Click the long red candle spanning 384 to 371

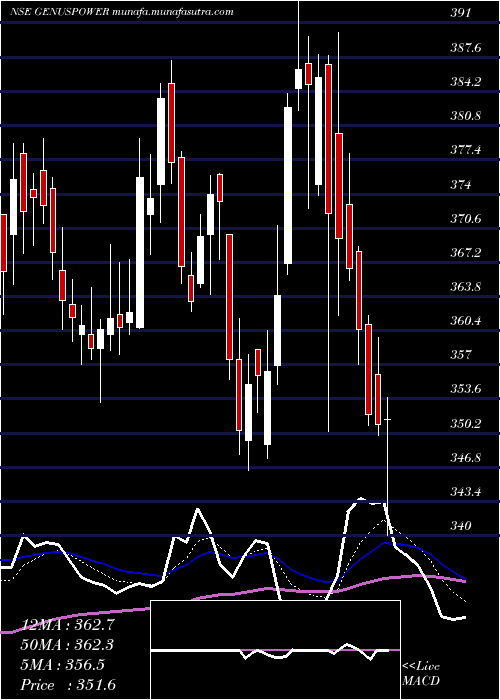pos(329,139)
